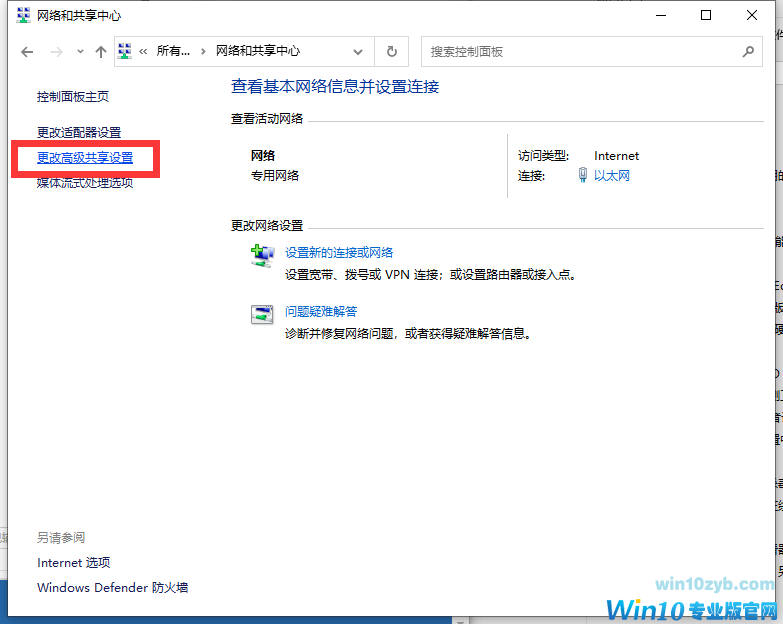The height and width of the screenshot is (624, 783).
Task: Select the 所有... breadcrumb segment
Action: [x=173, y=51]
